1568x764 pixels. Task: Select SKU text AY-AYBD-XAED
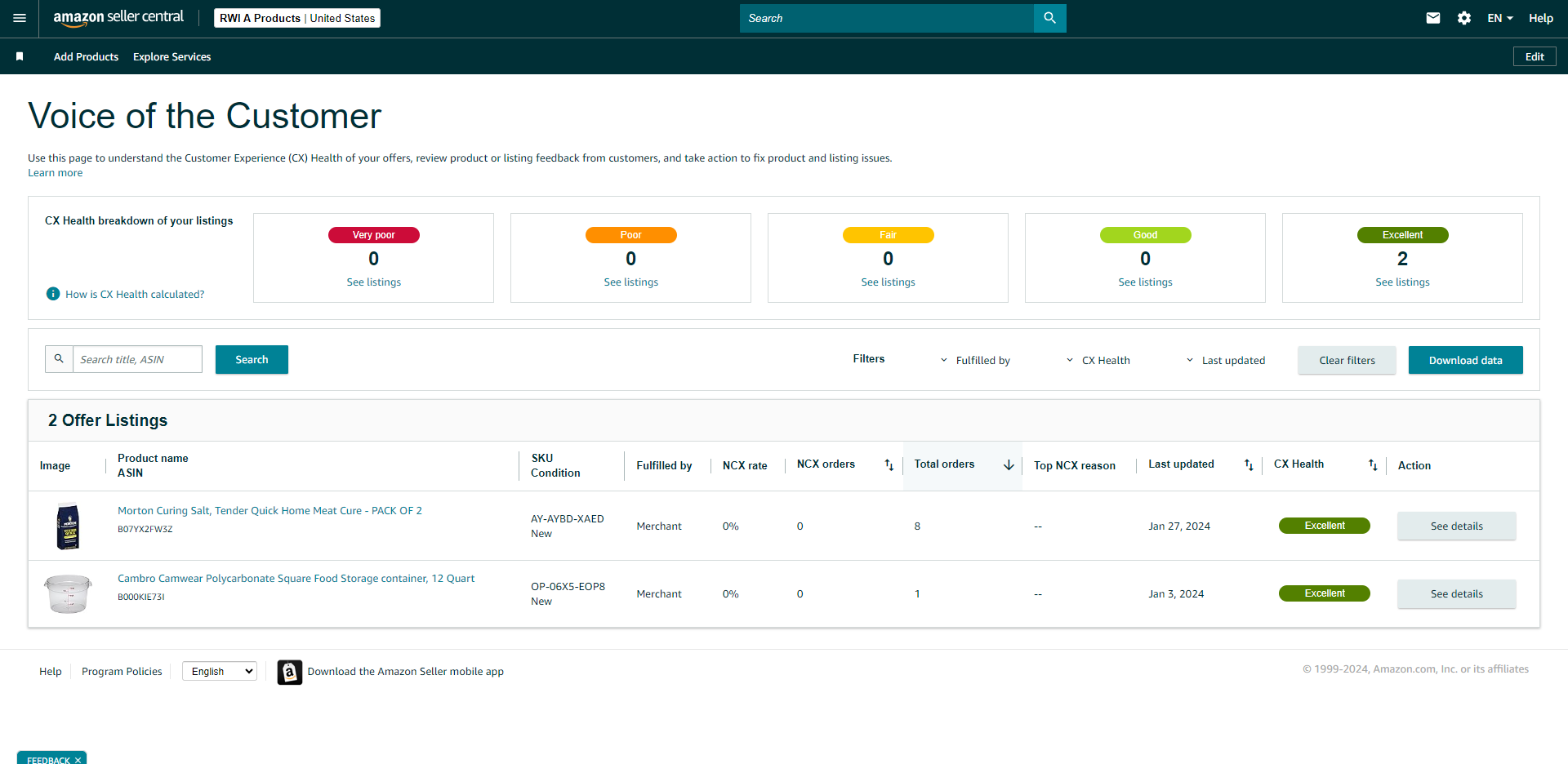[x=568, y=518]
